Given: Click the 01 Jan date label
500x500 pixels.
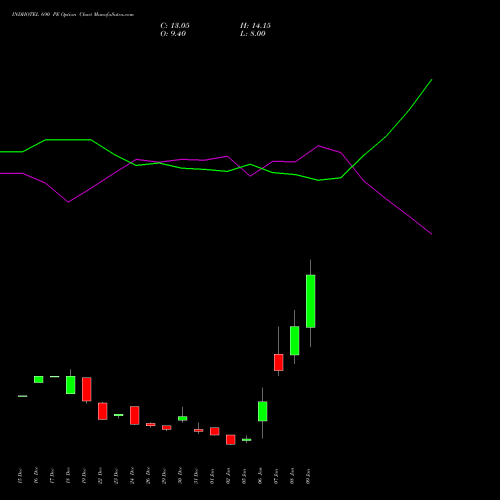Looking at the screenshot, I should pyautogui.click(x=212, y=476).
